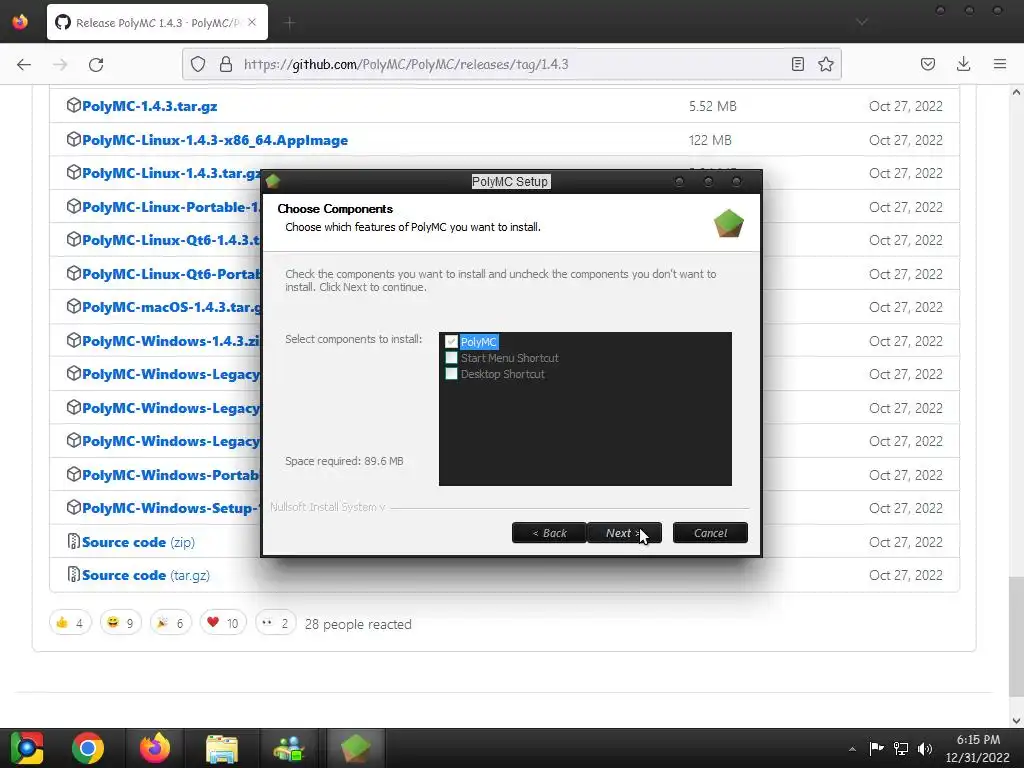This screenshot has width=1024, height=768.
Task: Download the Linux x86_64 AppImage file
Action: point(215,140)
